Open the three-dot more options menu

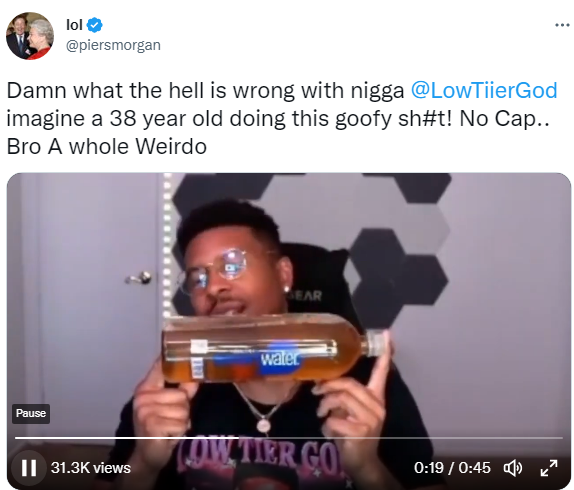[562, 25]
